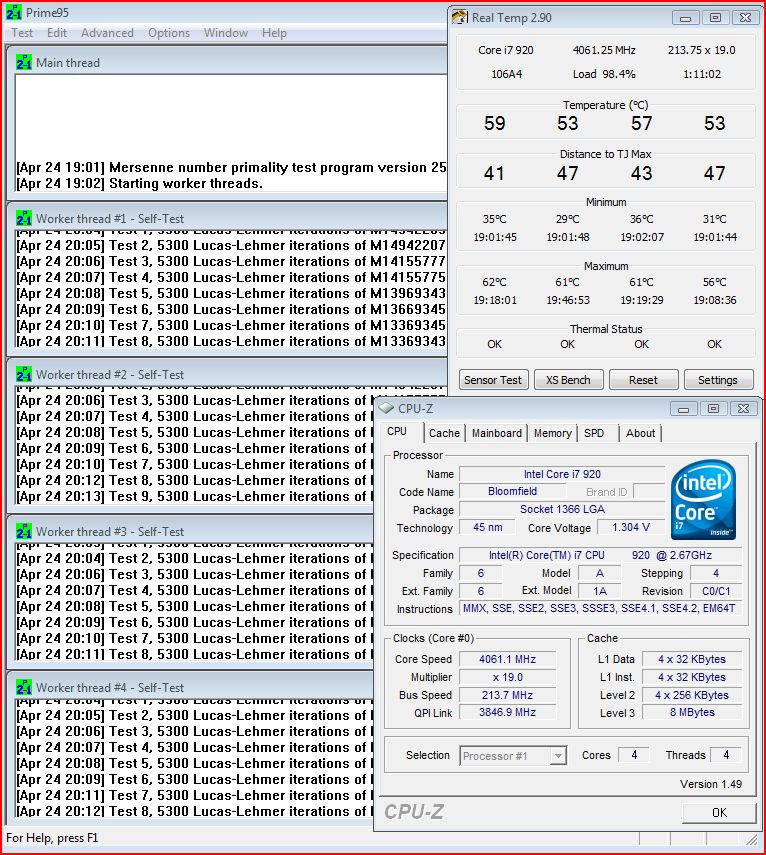Screen dimensions: 766x855
Task: Open the Options menu in Prime95
Action: point(169,33)
